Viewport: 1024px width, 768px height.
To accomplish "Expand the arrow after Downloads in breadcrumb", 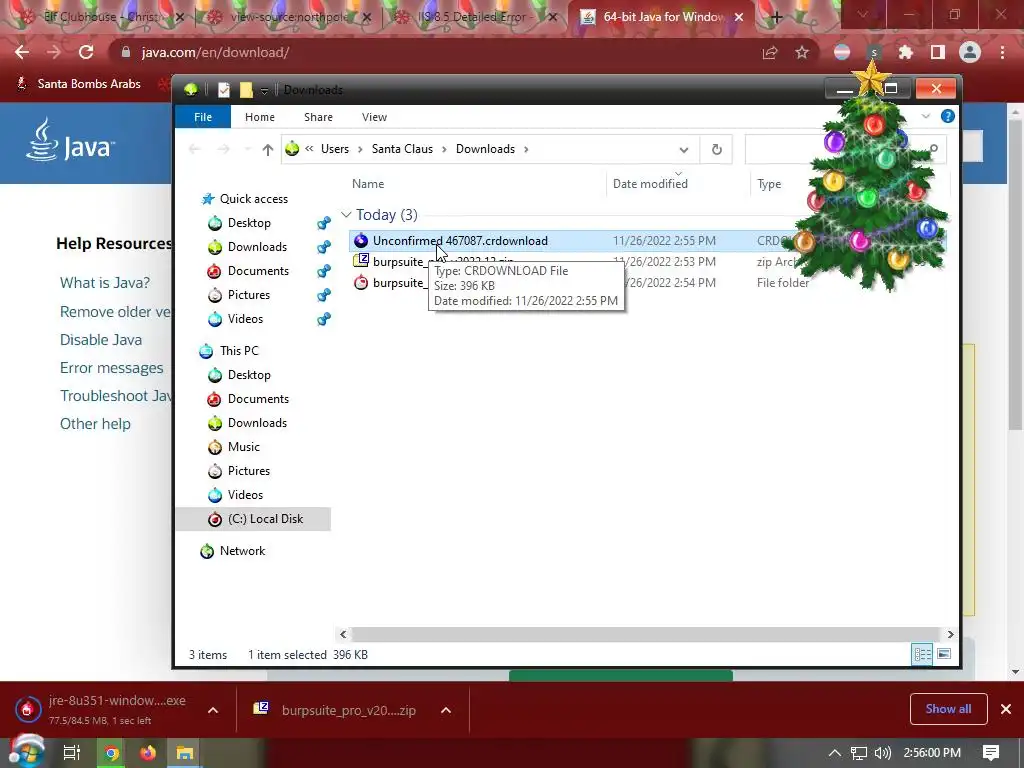I will (526, 149).
